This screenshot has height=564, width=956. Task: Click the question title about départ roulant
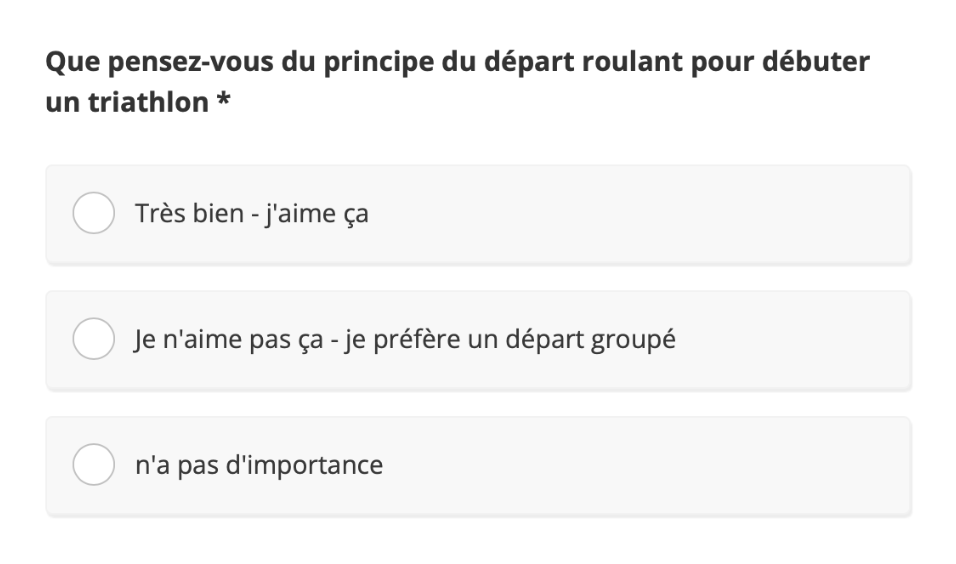tap(457, 82)
